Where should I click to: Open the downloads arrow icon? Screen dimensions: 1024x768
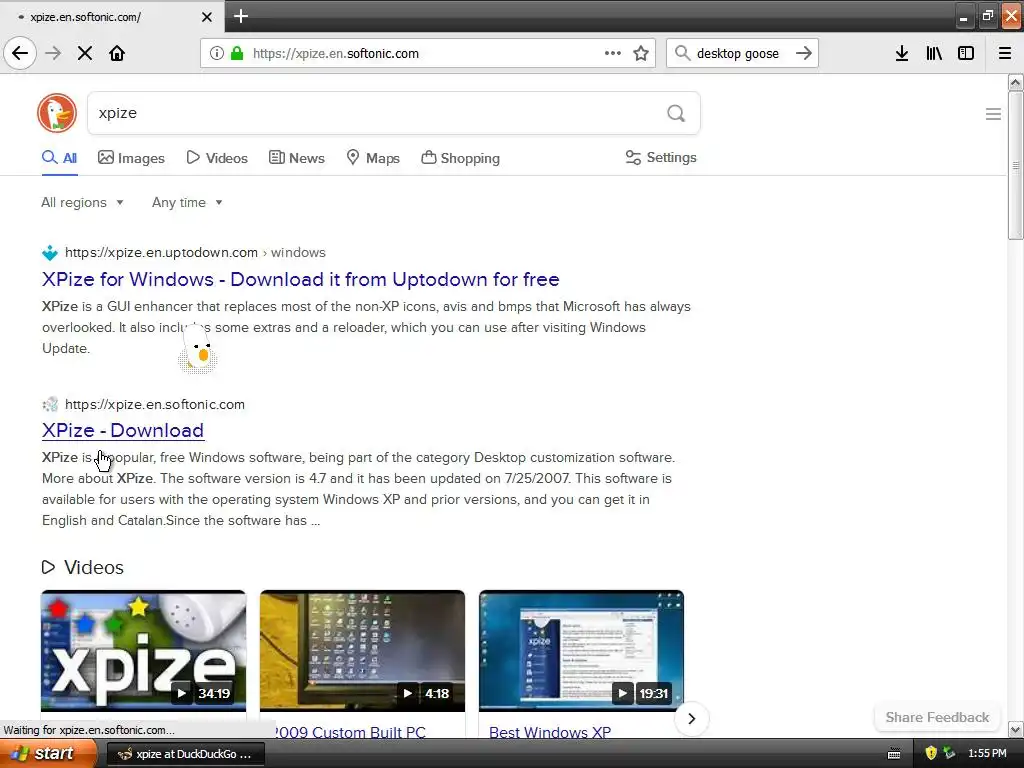pyautogui.click(x=902, y=53)
